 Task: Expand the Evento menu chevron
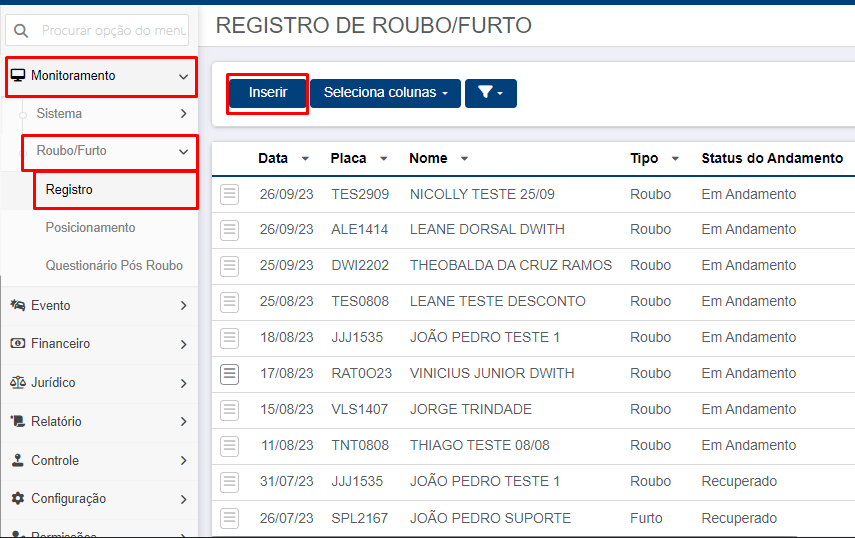pyautogui.click(x=184, y=306)
